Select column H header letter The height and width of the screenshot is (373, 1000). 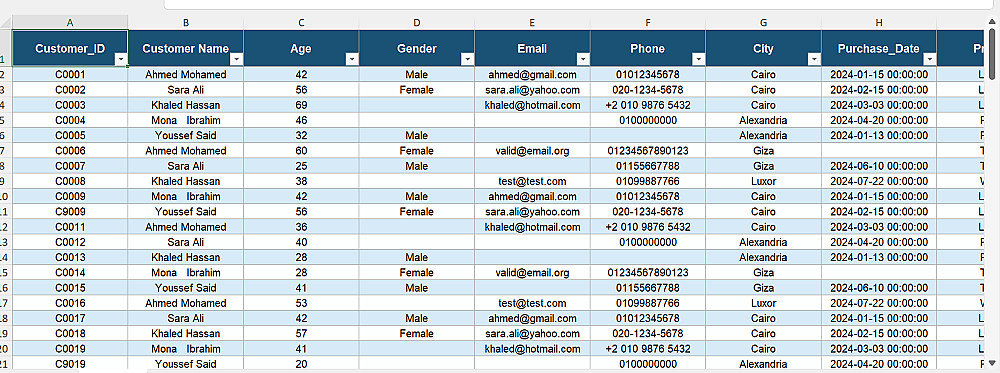point(879,22)
